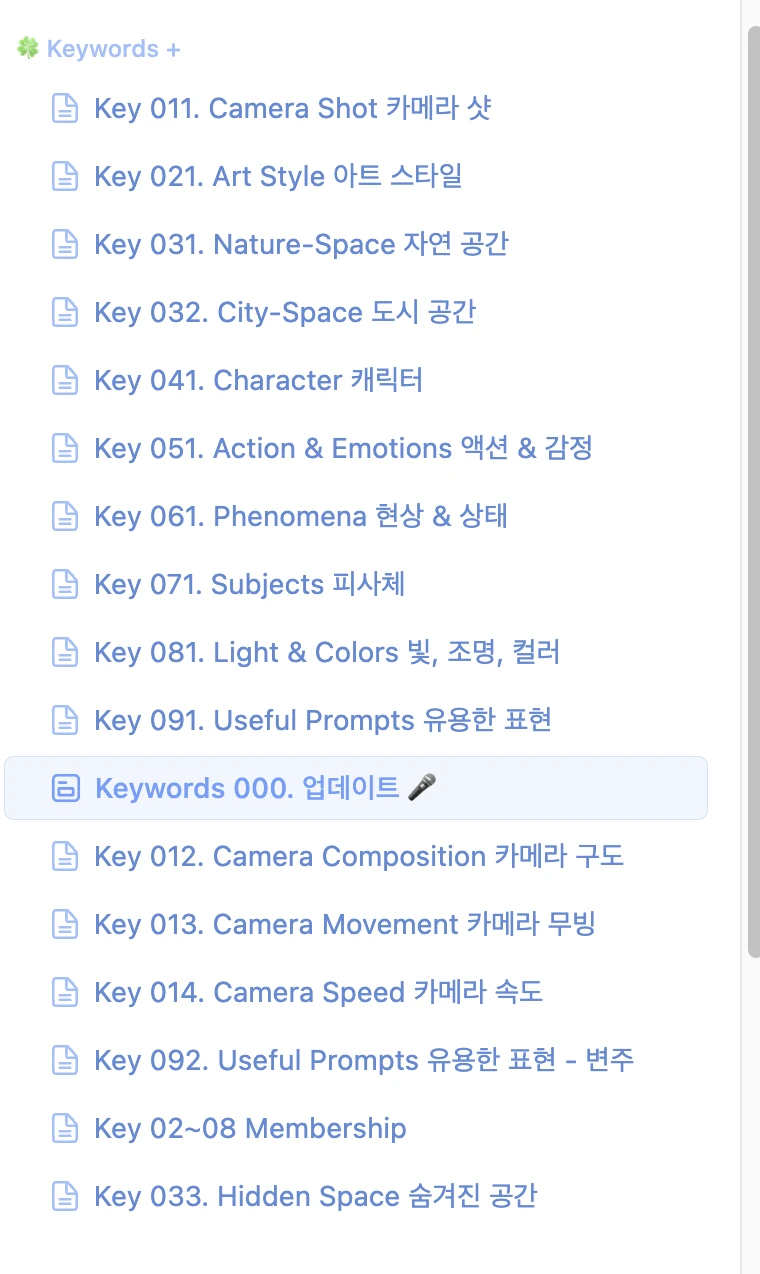Click the page icon next to Key 033 Hidden Space

click(65, 1196)
